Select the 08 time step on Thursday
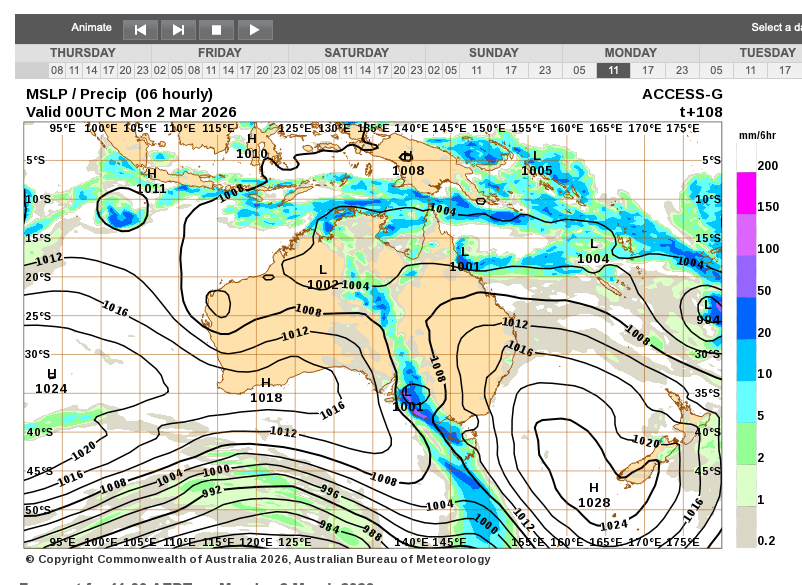 (57, 70)
